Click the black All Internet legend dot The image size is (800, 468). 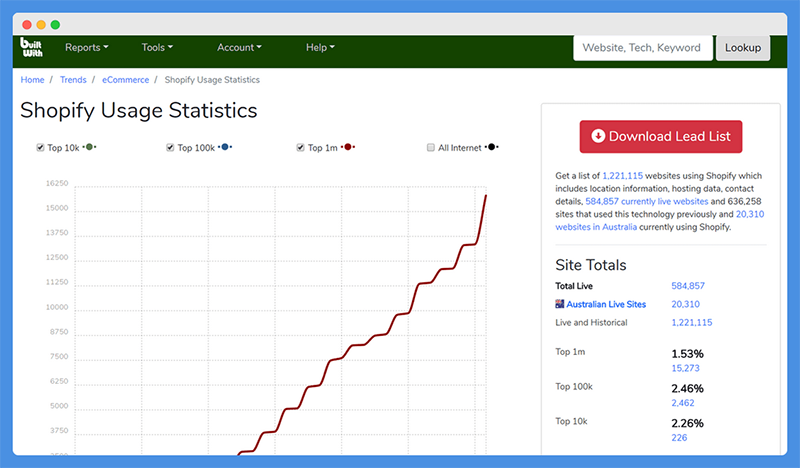[x=491, y=147]
